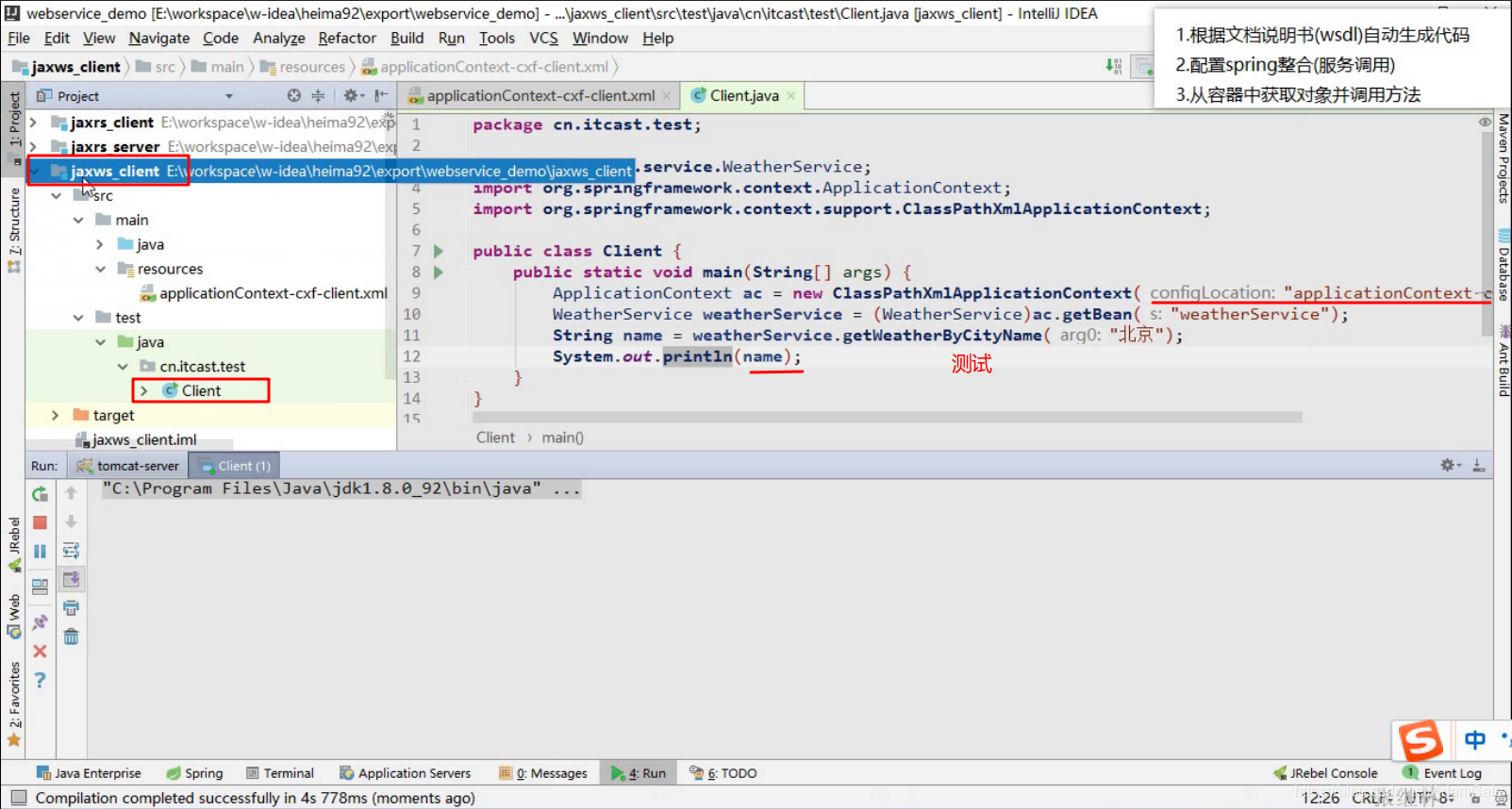Open Database side panel

1503,265
